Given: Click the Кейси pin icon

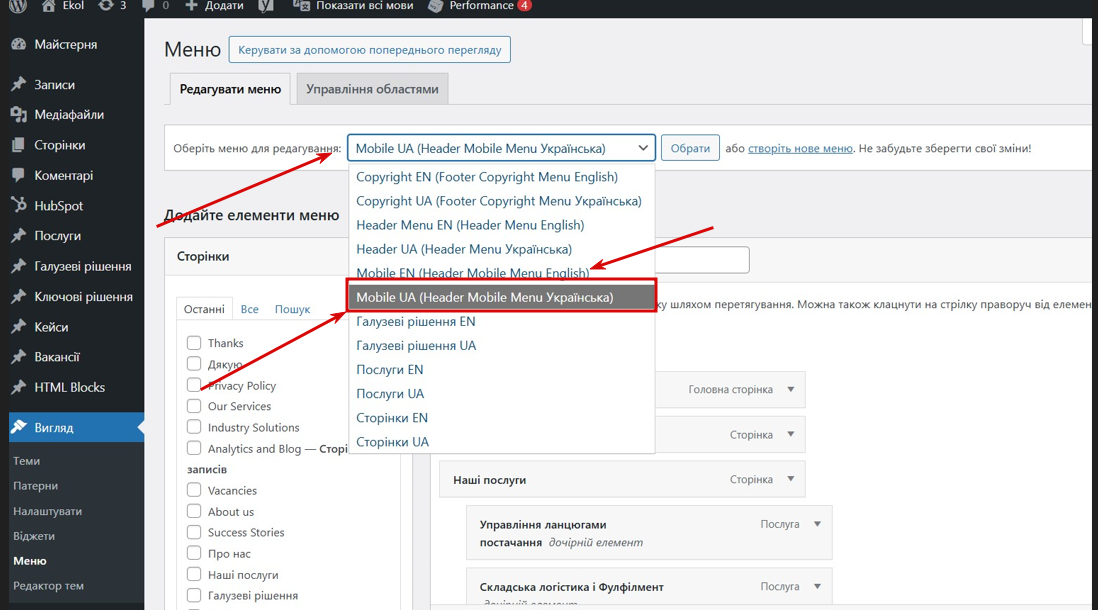Looking at the screenshot, I should [x=19, y=327].
